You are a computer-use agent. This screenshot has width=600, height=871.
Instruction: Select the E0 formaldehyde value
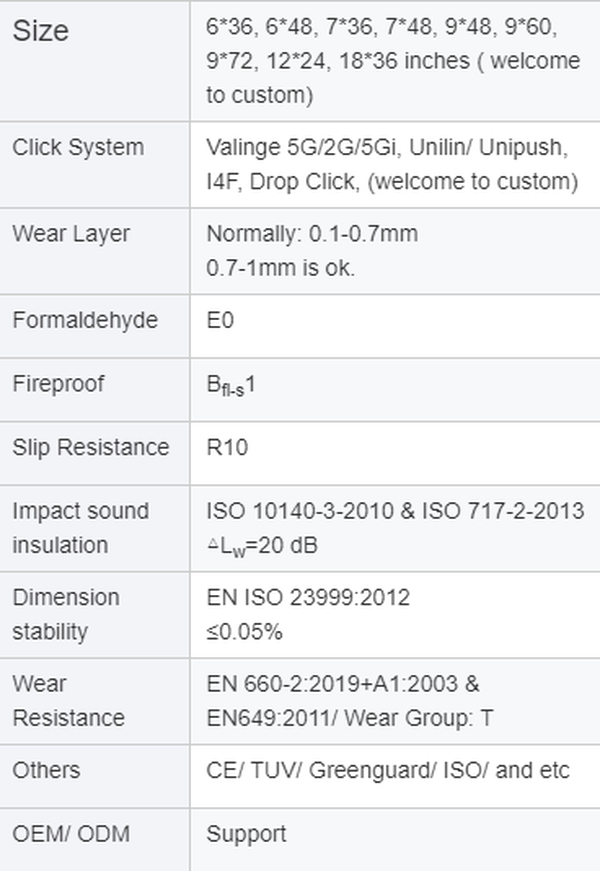pos(219,320)
